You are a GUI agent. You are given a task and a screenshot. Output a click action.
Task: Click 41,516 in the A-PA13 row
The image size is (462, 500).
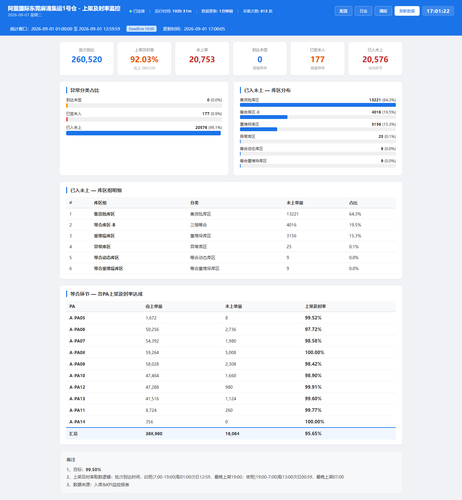pyautogui.click(x=152, y=399)
